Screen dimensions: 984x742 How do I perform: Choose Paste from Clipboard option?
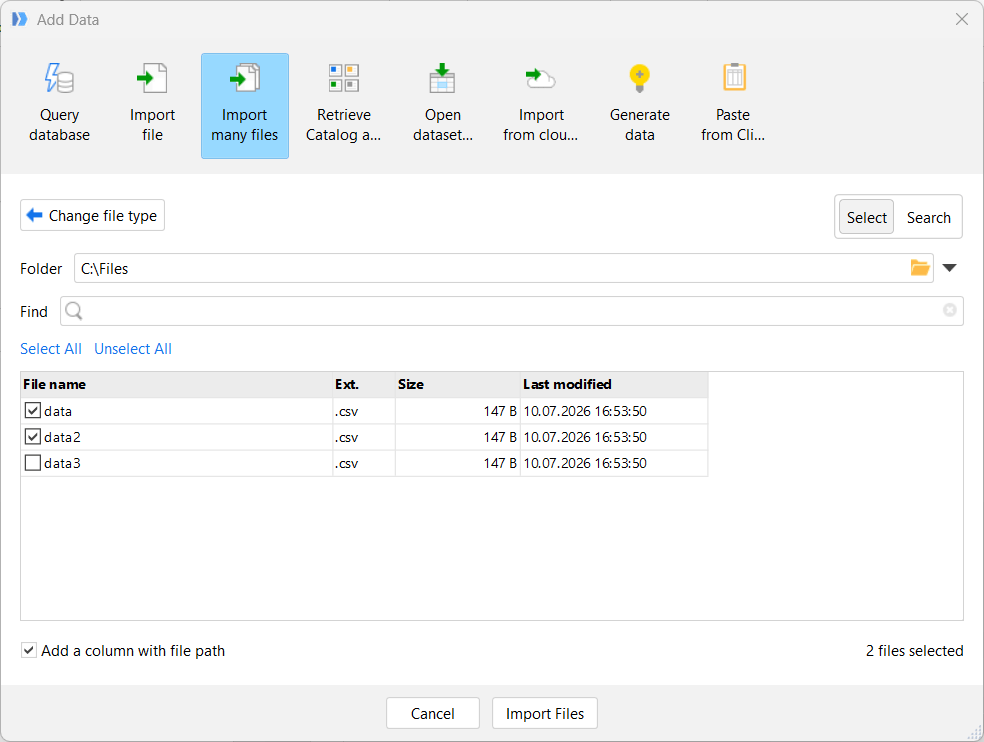point(732,105)
